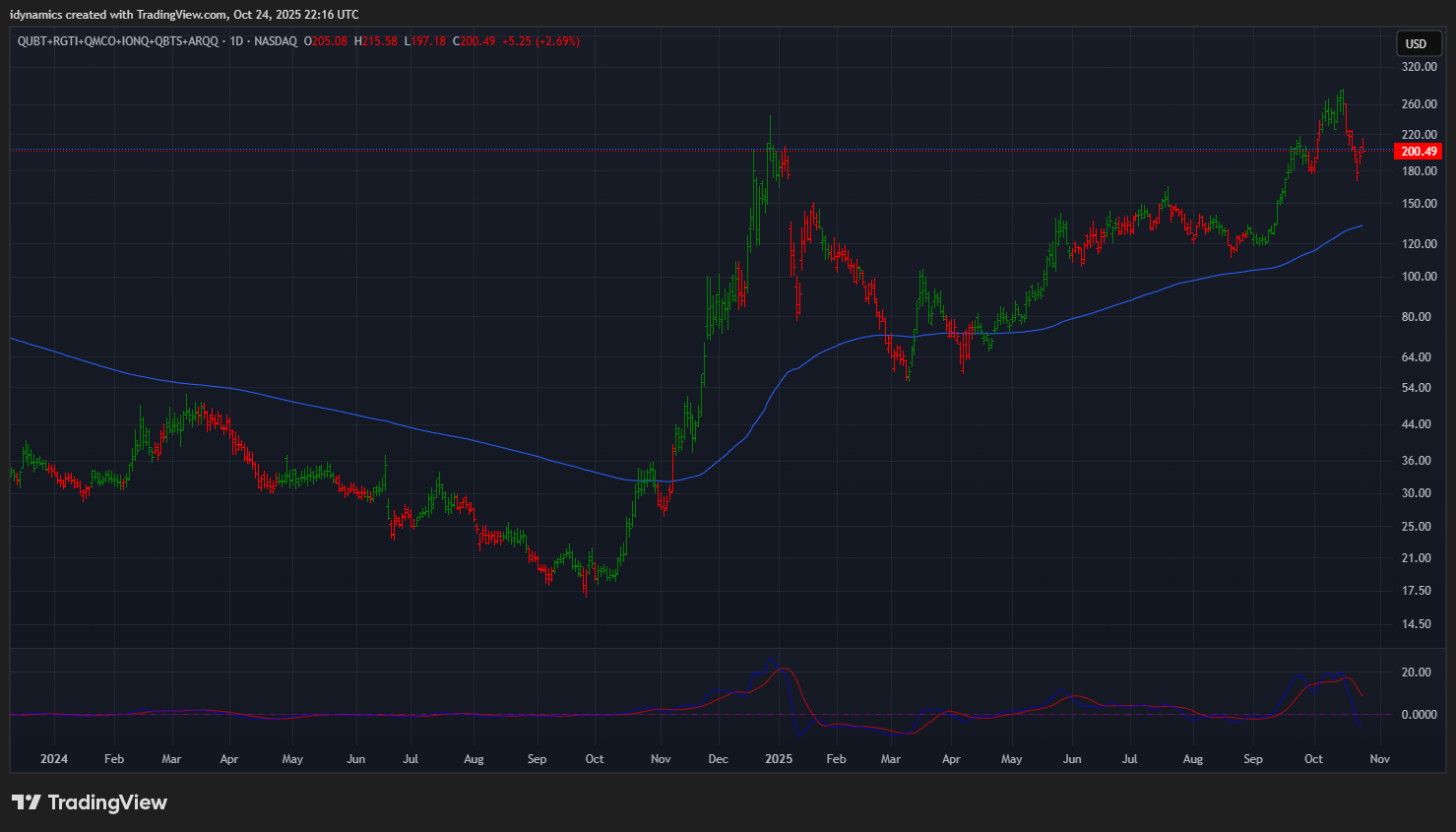
Task: Open the USD currency selector
Action: tap(1416, 43)
